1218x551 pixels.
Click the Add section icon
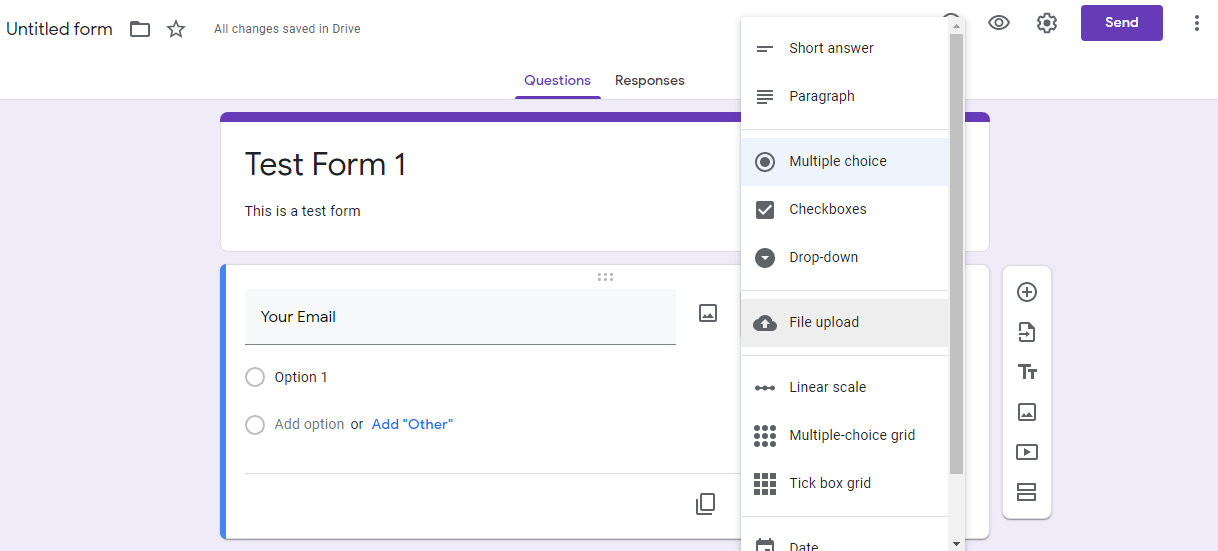pyautogui.click(x=1026, y=492)
